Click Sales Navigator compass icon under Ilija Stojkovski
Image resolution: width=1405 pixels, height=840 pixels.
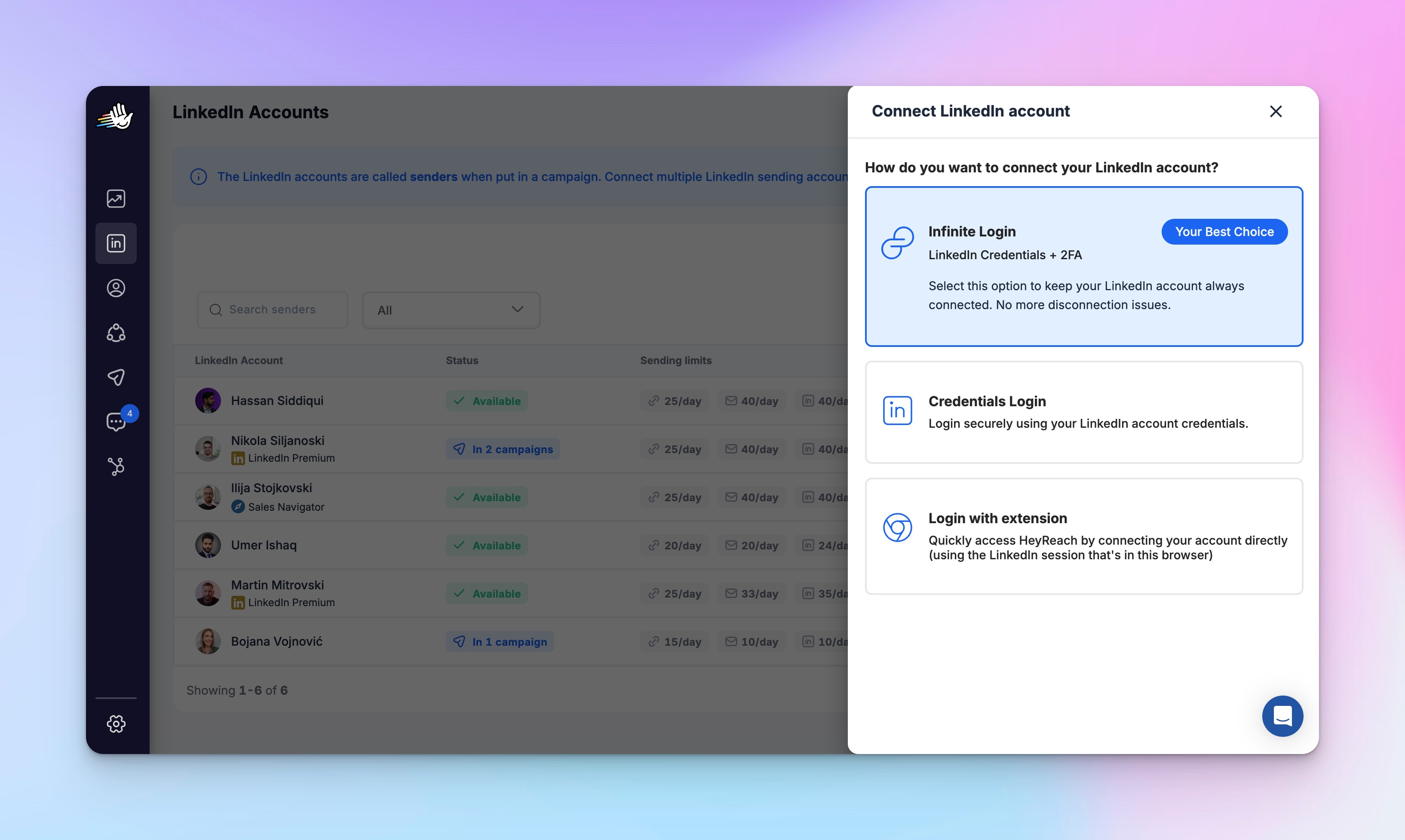[238, 506]
